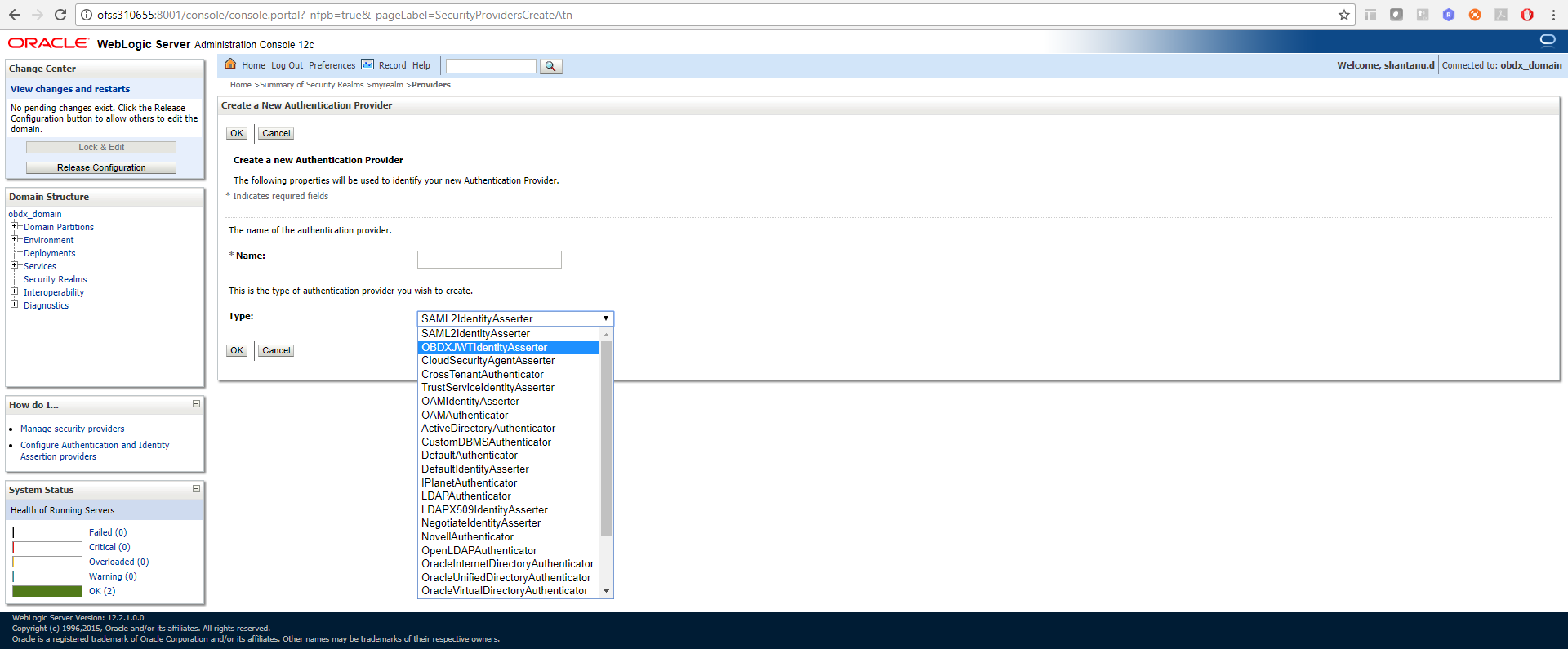Collapse the How do I panel
Screen dimensions: 1568x649
(196, 404)
